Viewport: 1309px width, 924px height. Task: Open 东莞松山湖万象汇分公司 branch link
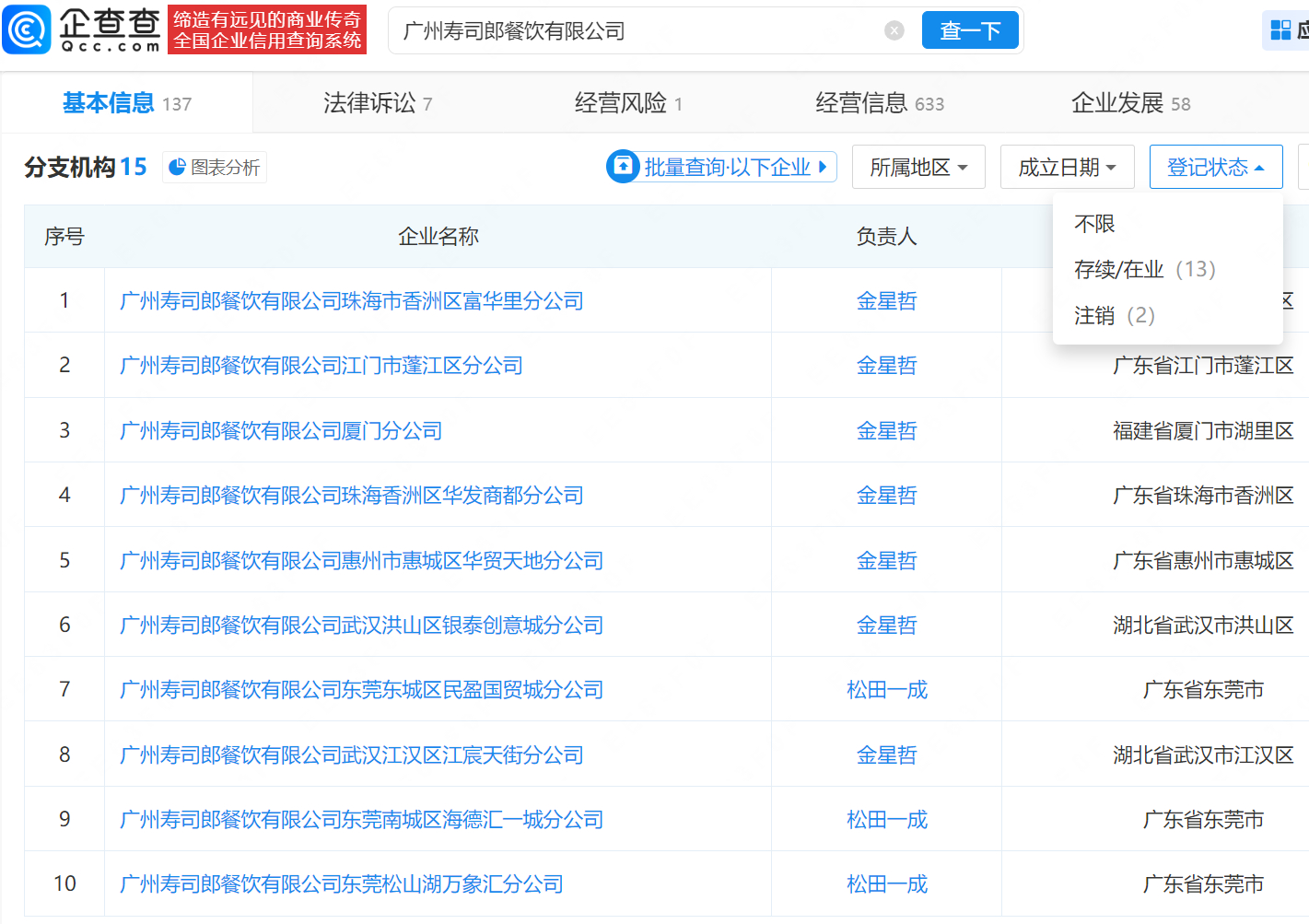click(x=342, y=884)
